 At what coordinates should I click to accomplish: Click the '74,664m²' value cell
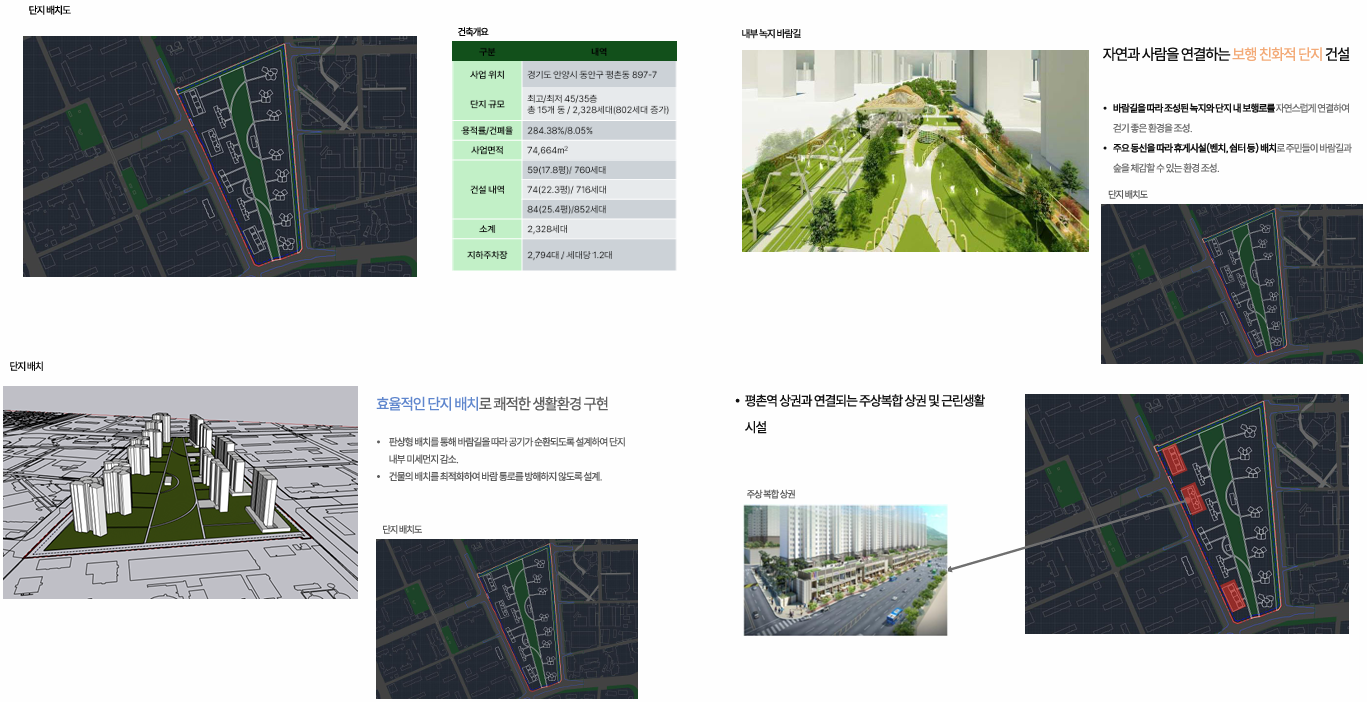point(599,150)
